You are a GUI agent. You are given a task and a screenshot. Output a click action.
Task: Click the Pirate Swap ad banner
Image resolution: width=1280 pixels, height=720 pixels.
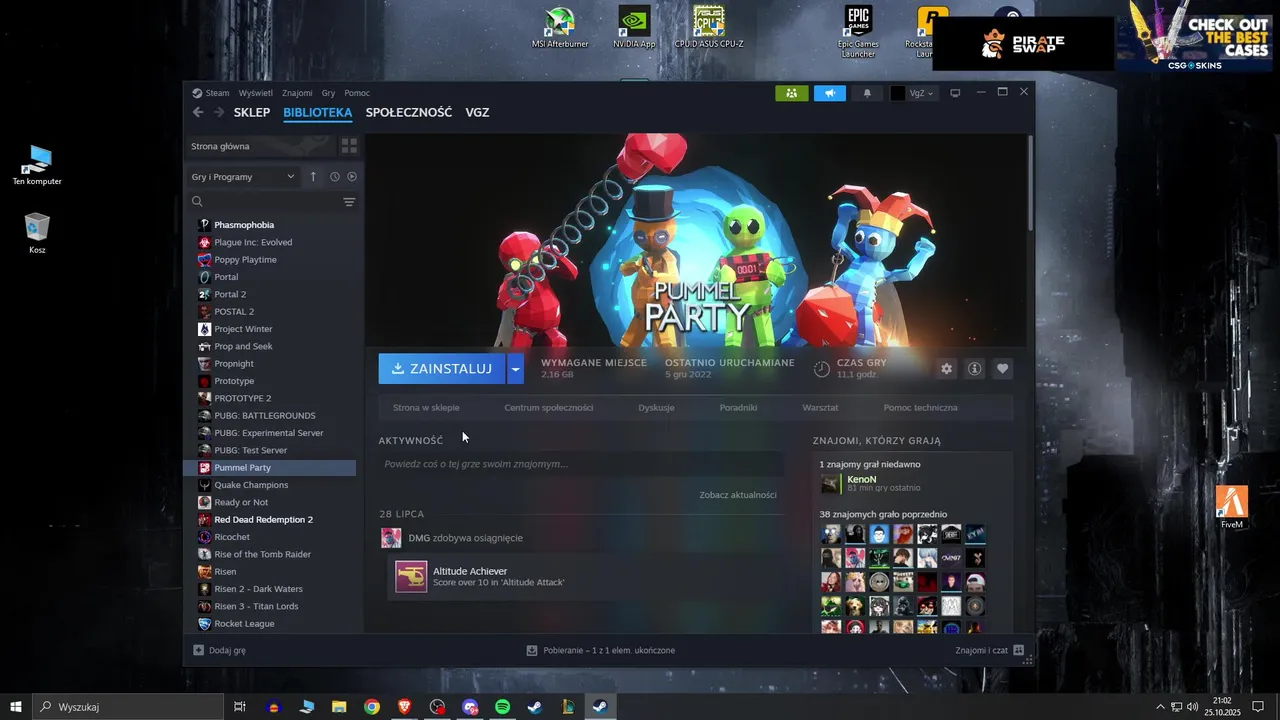(x=1023, y=44)
